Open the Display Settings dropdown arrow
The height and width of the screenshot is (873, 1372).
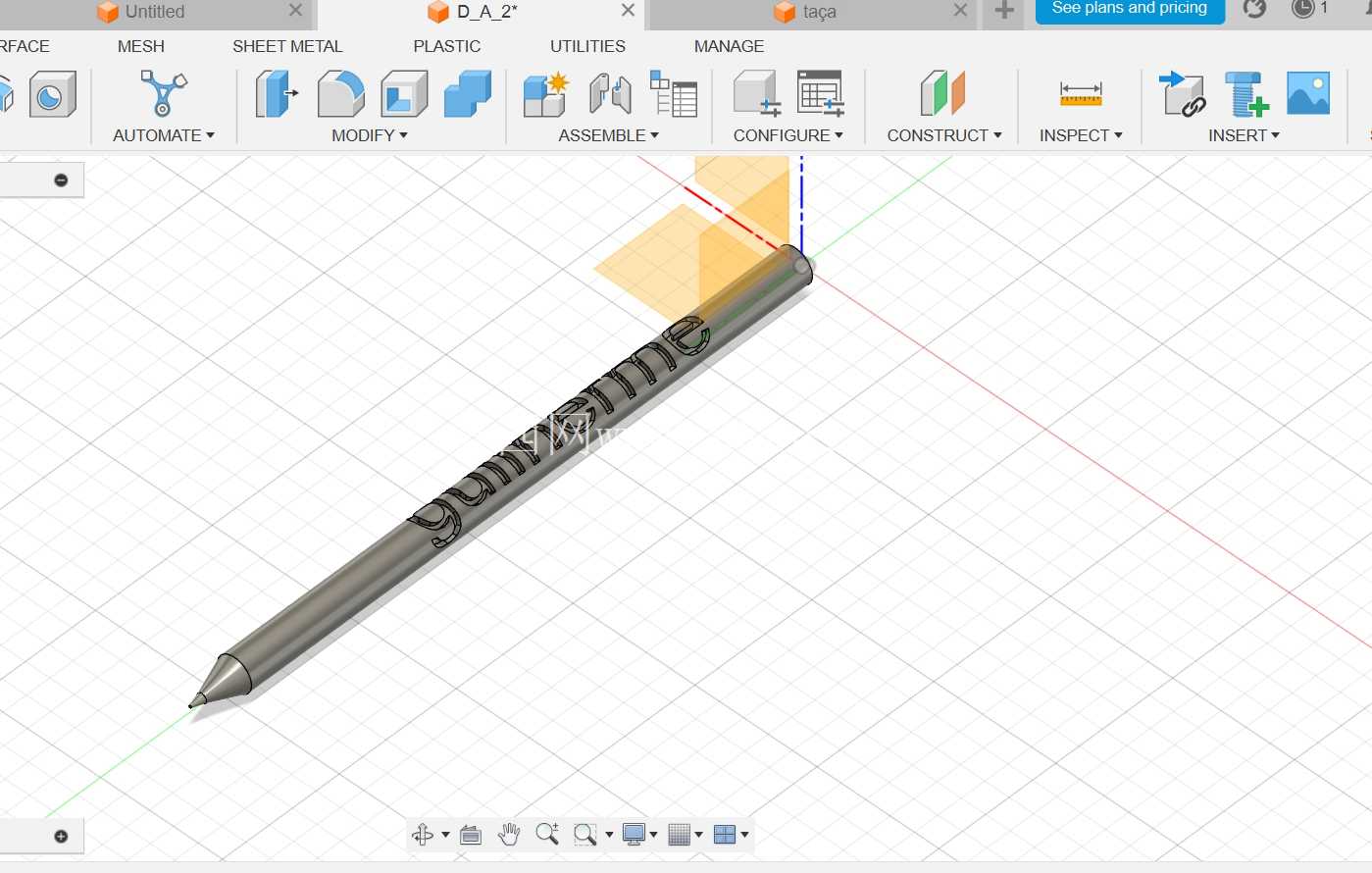coord(653,835)
